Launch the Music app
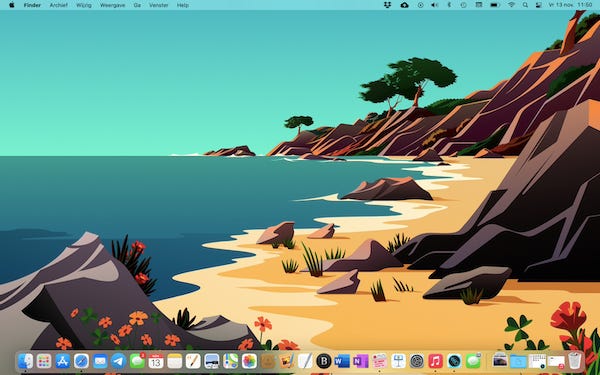 [x=435, y=361]
